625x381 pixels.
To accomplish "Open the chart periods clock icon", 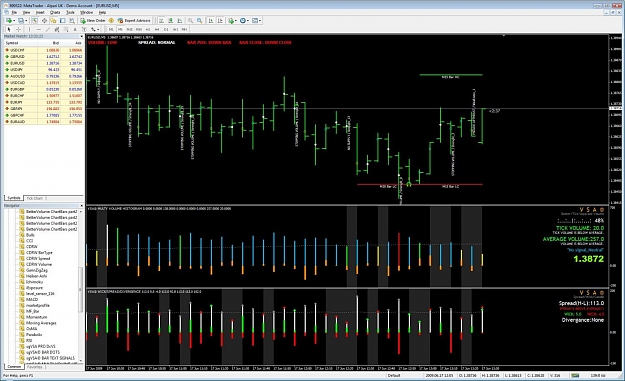I will click(x=242, y=20).
